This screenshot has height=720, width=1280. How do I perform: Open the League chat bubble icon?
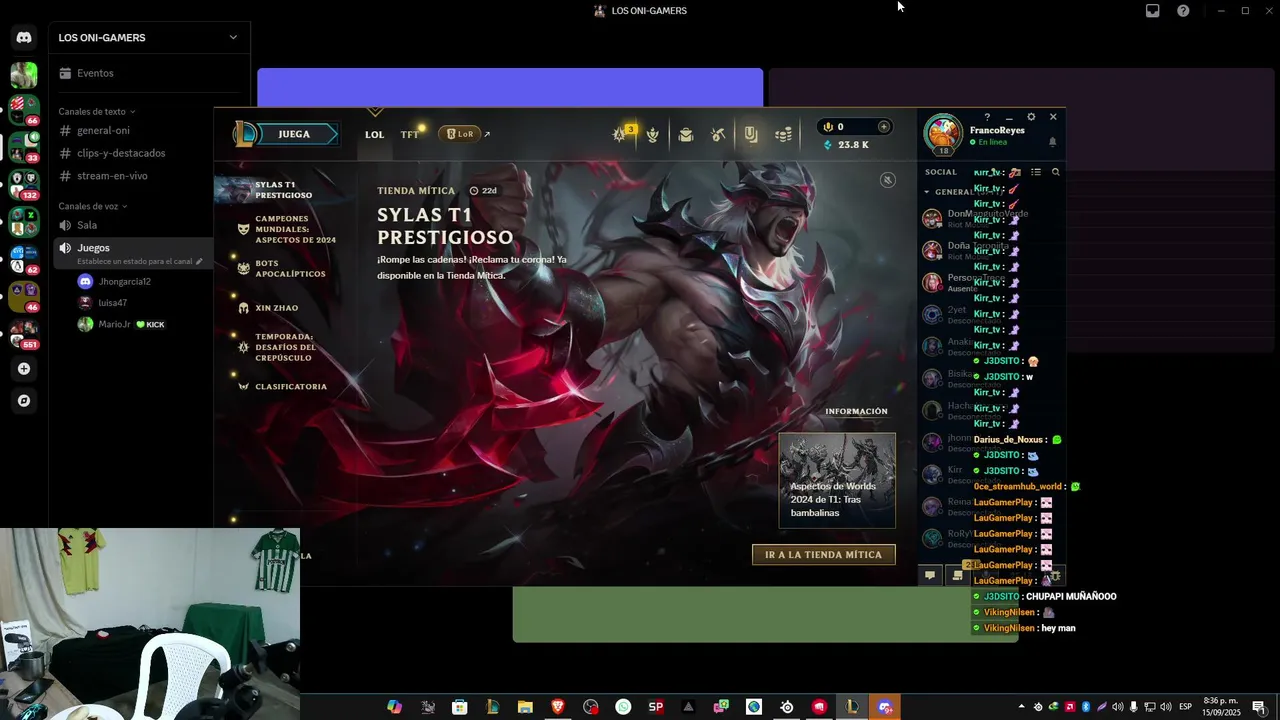930,575
